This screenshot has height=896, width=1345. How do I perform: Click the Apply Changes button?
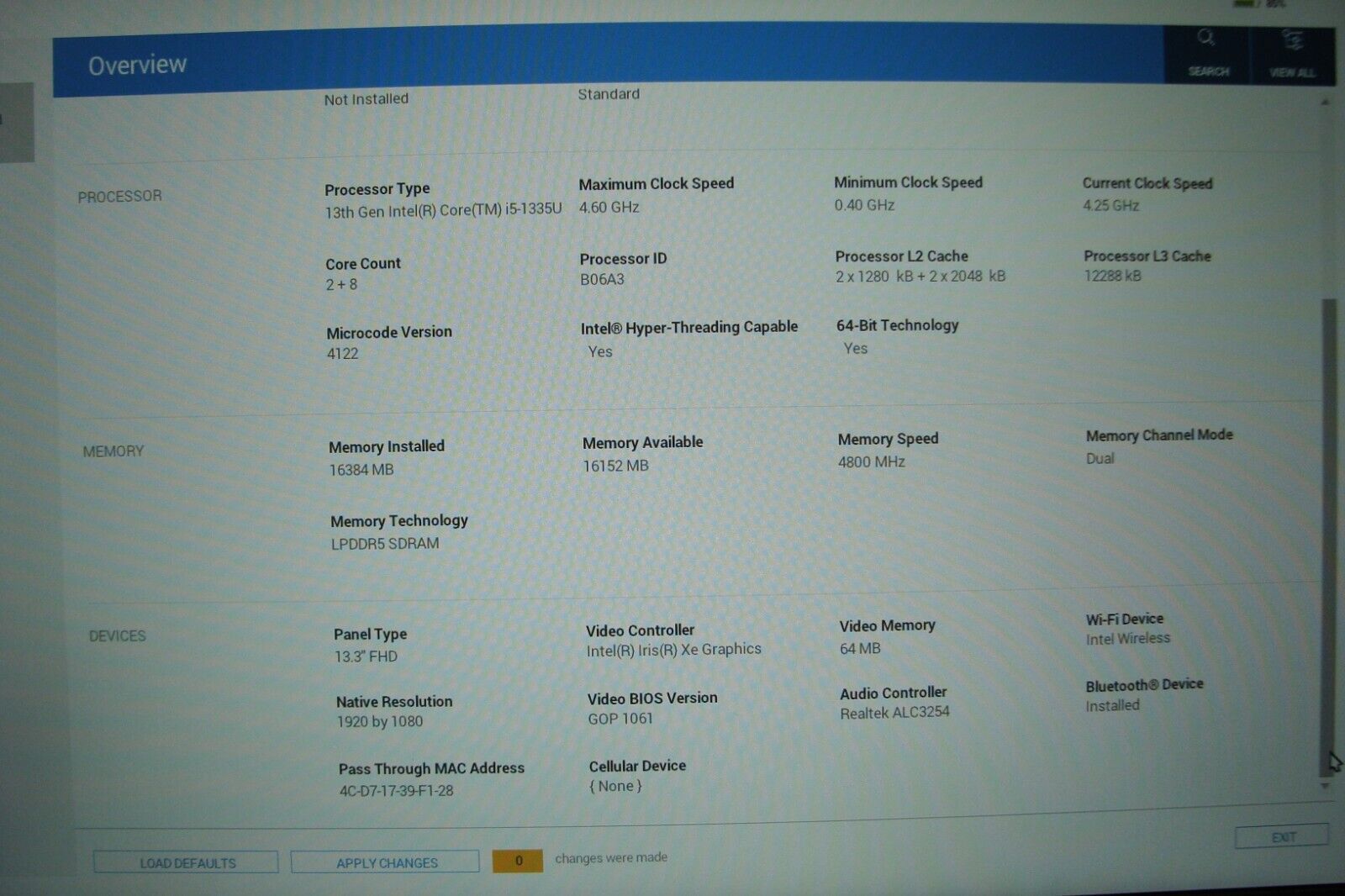coord(385,862)
